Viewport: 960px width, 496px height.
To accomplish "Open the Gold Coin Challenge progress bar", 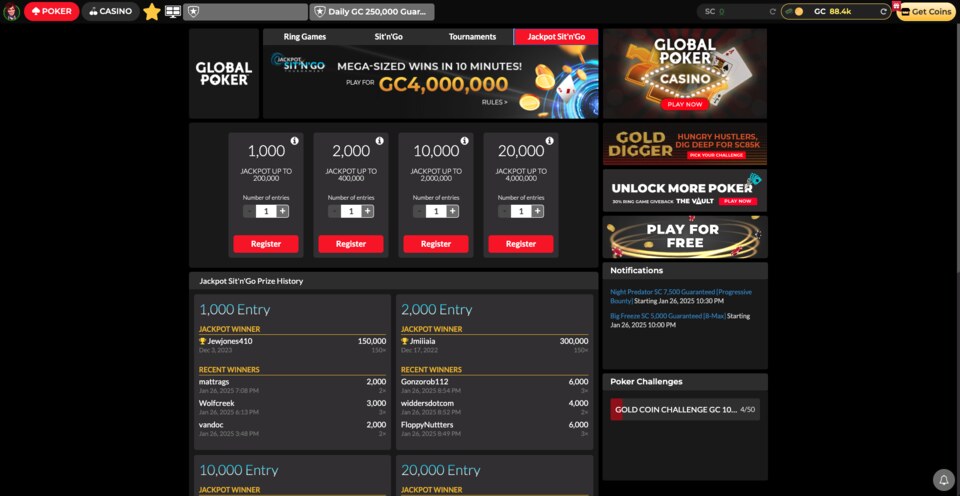I will point(685,410).
